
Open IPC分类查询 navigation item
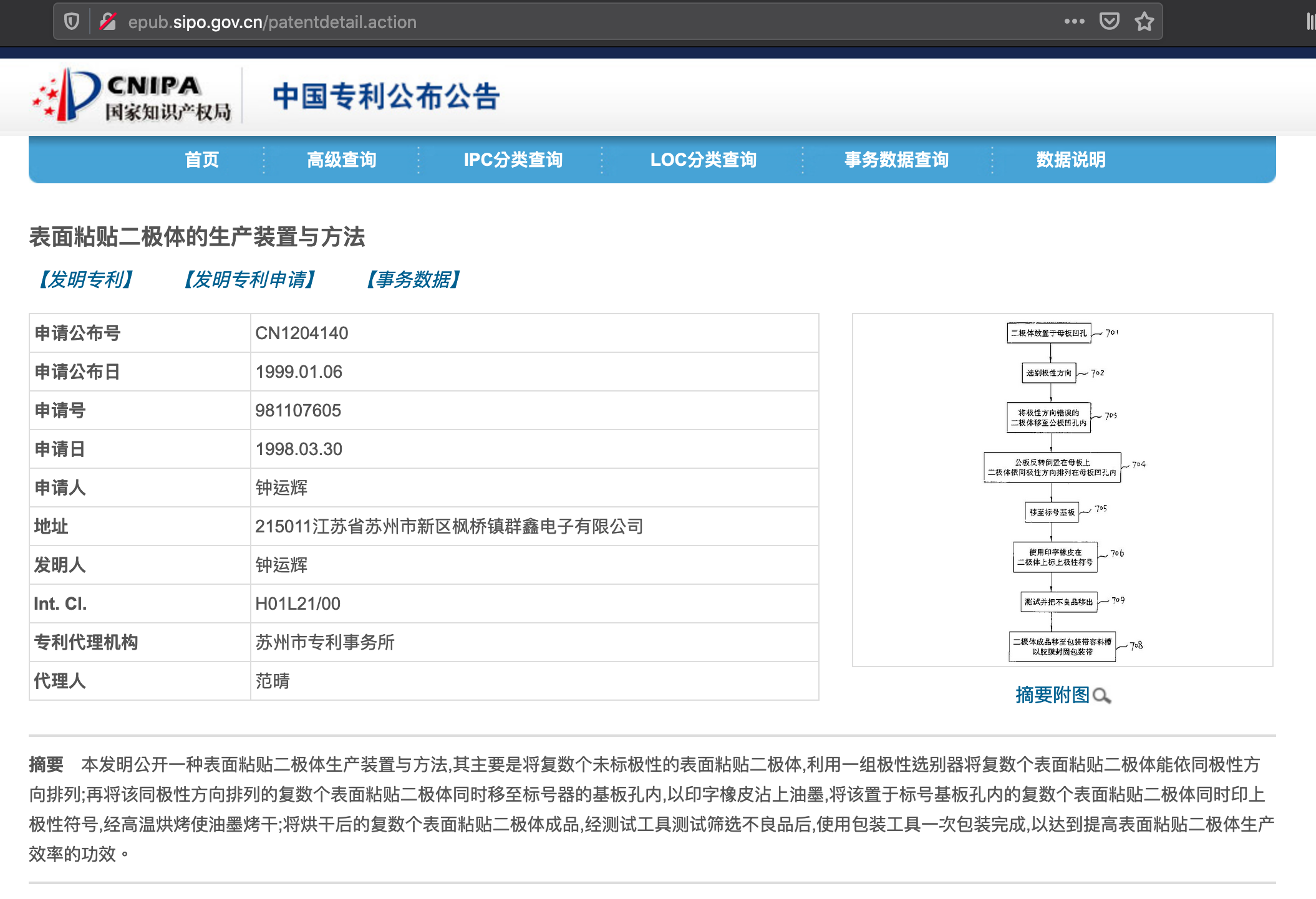(513, 160)
